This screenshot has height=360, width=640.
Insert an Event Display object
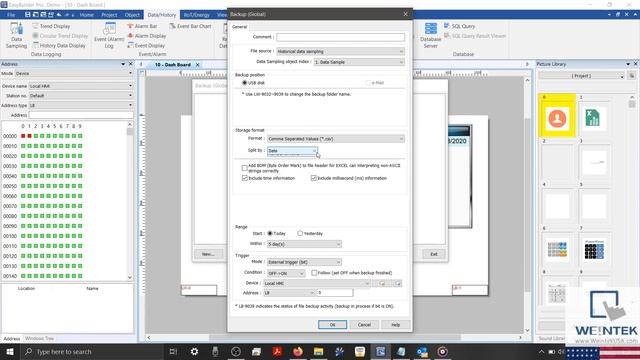tap(146, 46)
